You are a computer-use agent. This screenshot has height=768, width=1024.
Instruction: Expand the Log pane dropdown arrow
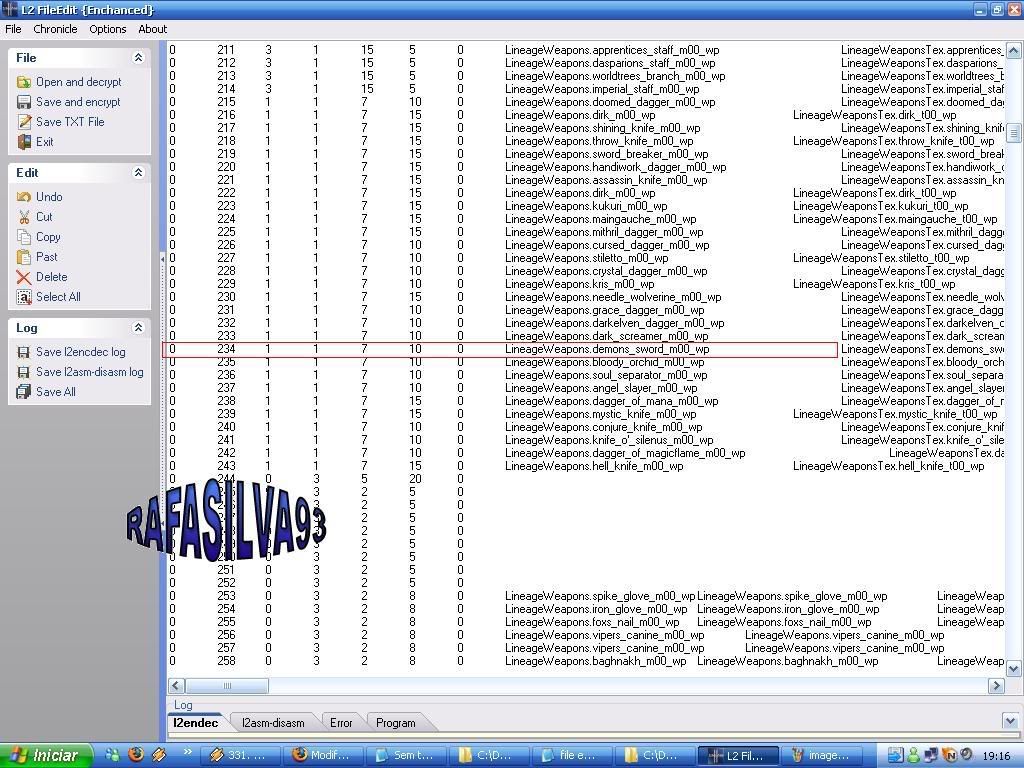[1010, 721]
